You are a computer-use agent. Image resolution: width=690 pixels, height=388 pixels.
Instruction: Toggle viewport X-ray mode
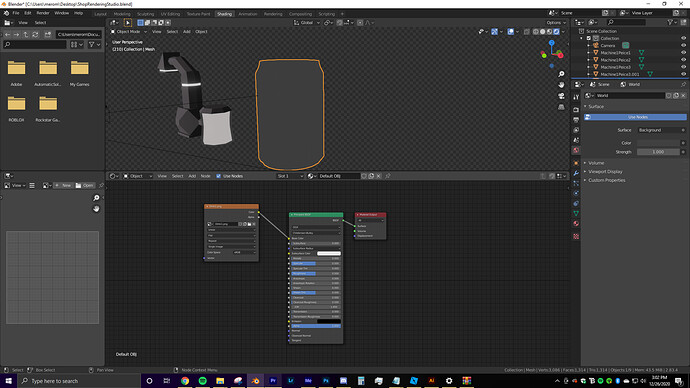(x=527, y=32)
